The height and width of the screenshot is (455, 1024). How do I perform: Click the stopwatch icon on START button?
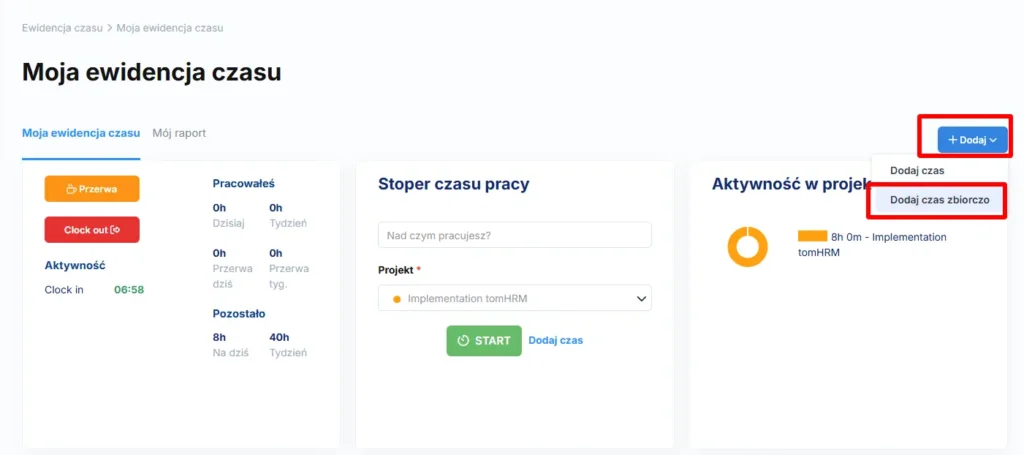coord(464,341)
